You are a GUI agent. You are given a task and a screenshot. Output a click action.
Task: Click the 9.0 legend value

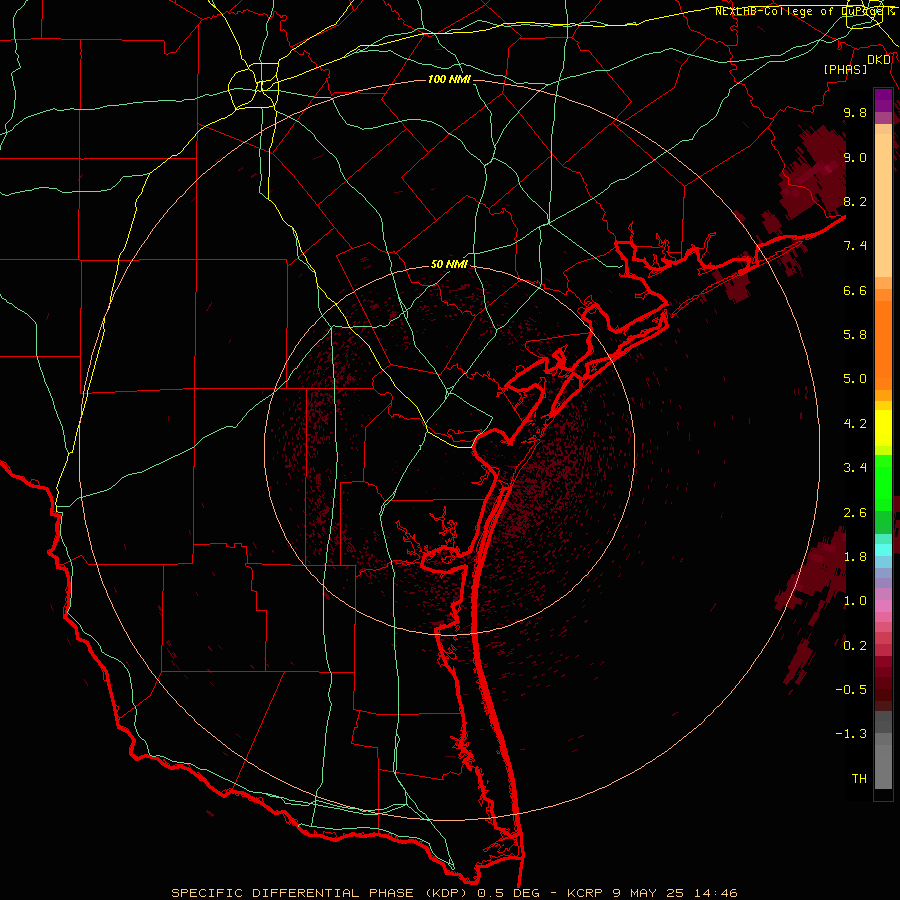point(855,158)
